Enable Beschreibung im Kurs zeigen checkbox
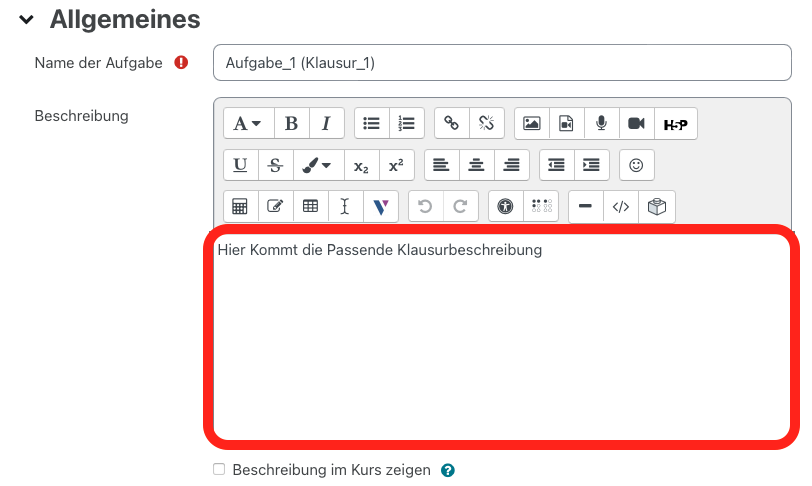 pos(219,469)
